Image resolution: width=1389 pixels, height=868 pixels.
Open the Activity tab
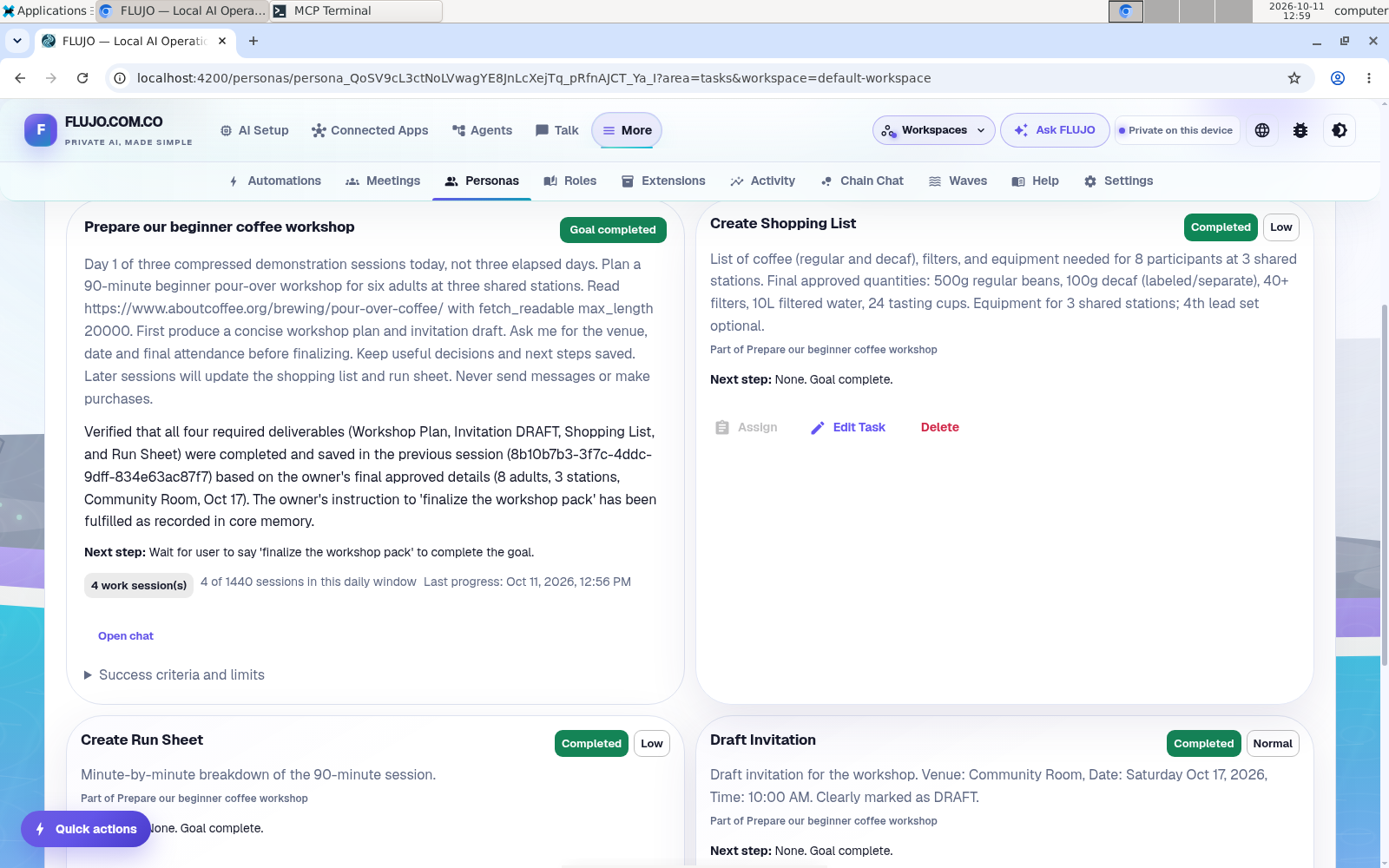tap(762, 181)
